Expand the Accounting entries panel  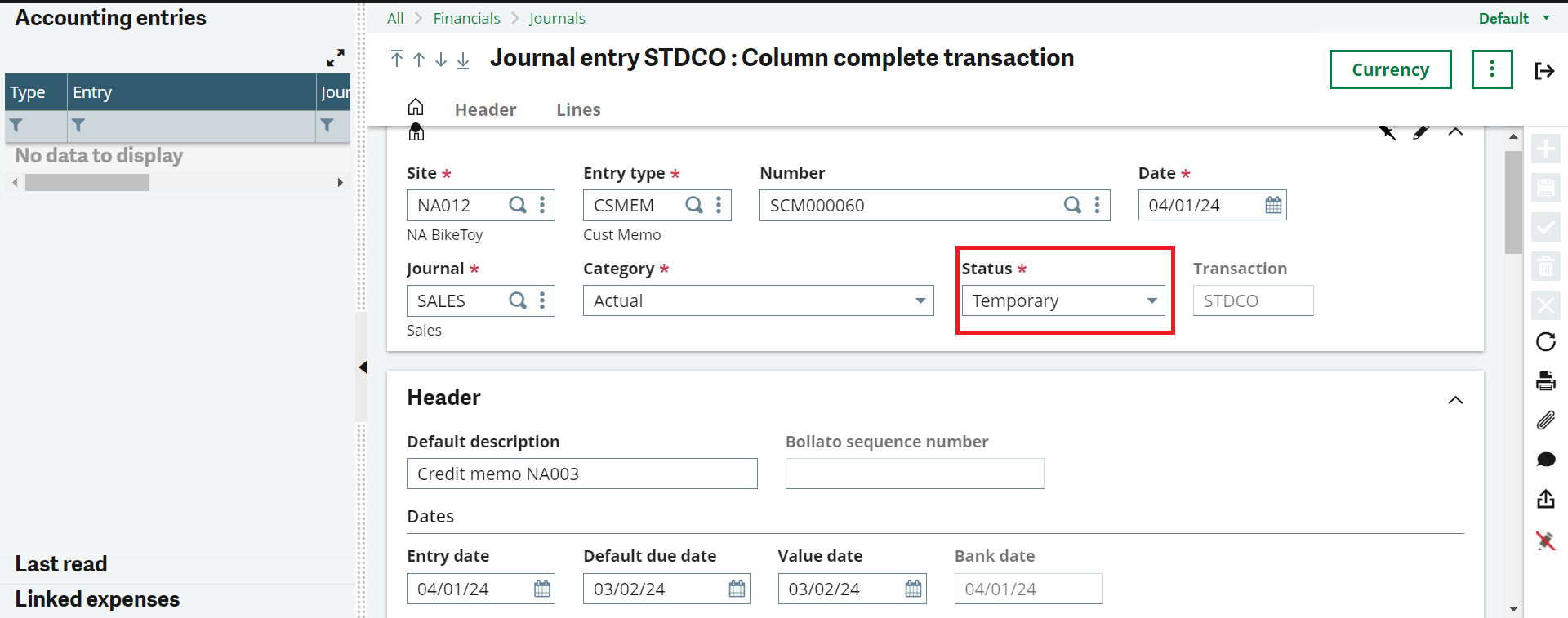(x=336, y=57)
